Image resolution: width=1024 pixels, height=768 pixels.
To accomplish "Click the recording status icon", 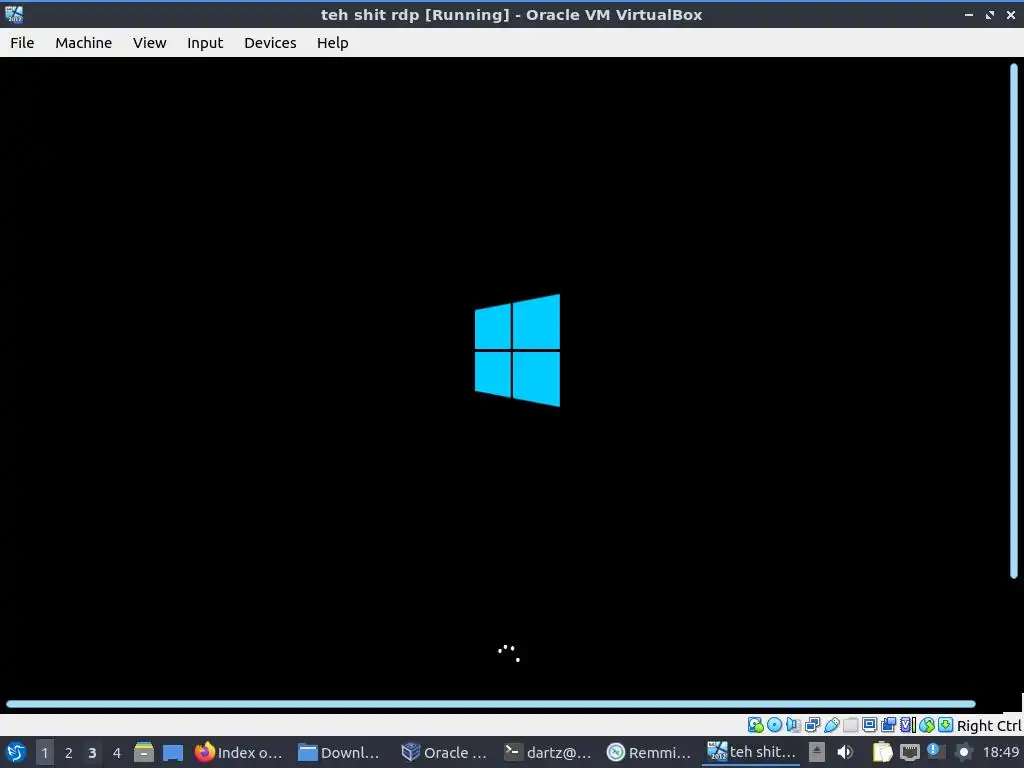I will tap(888, 725).
